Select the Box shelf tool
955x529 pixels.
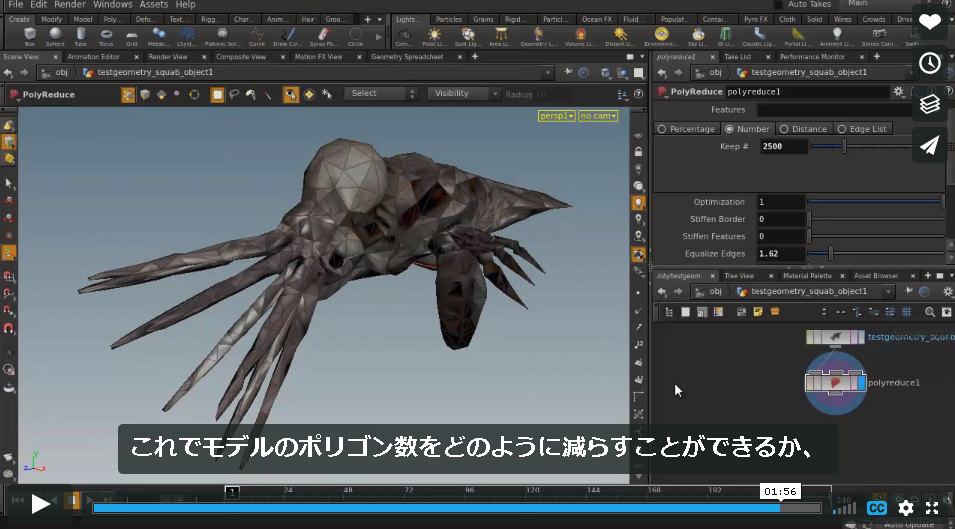click(29, 36)
